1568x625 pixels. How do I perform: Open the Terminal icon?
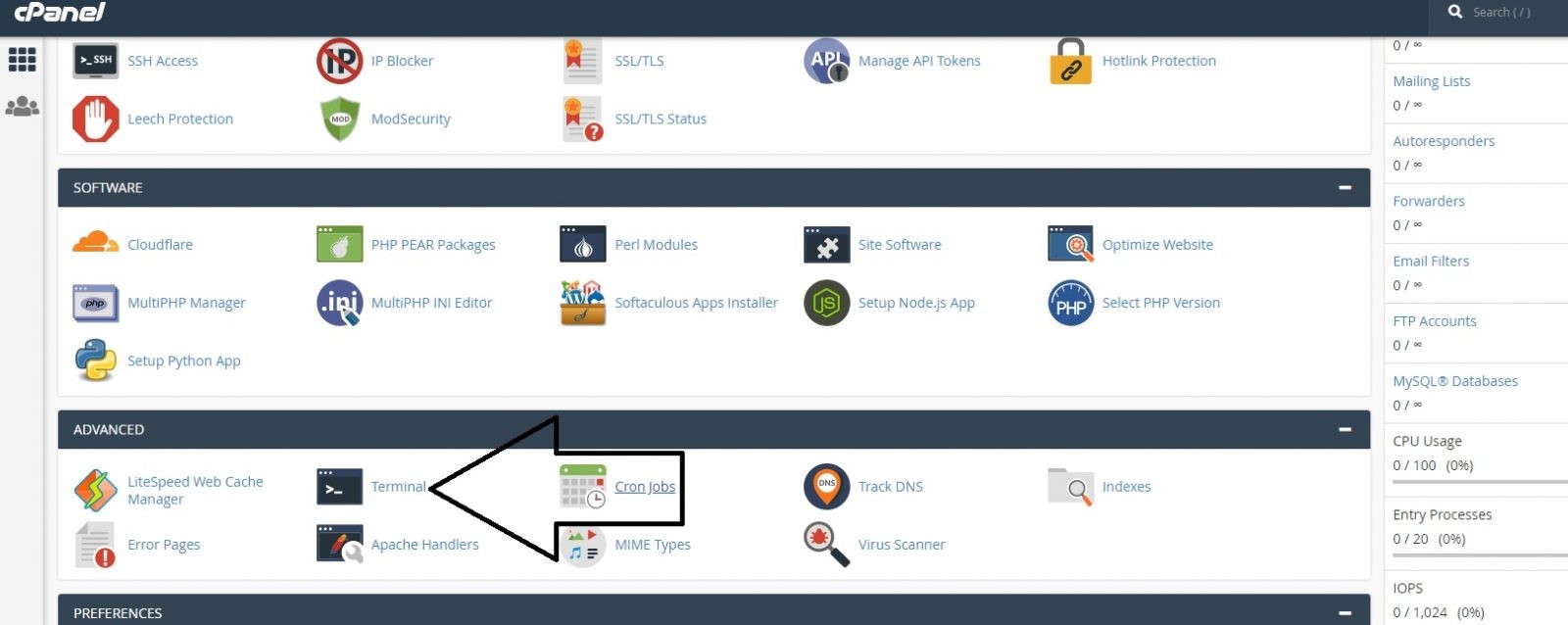pyautogui.click(x=339, y=487)
